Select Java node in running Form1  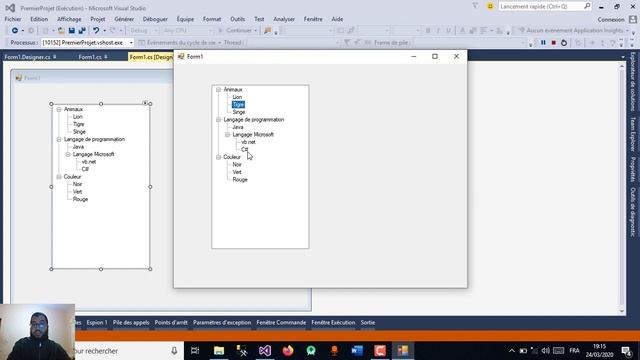point(238,127)
